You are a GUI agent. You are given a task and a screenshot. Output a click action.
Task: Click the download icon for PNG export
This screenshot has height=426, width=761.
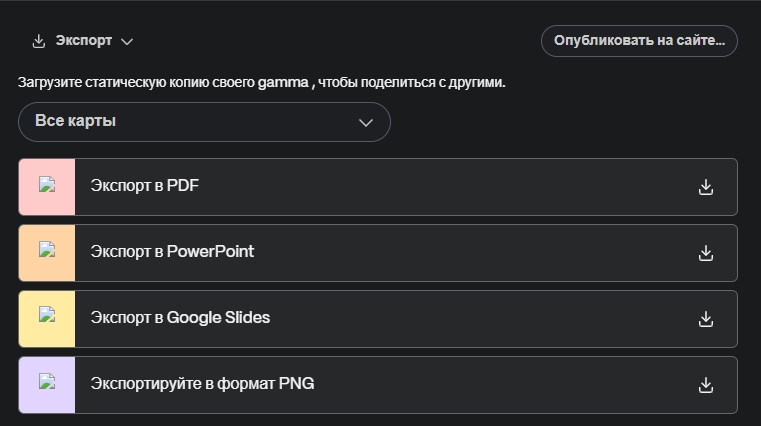tap(705, 385)
